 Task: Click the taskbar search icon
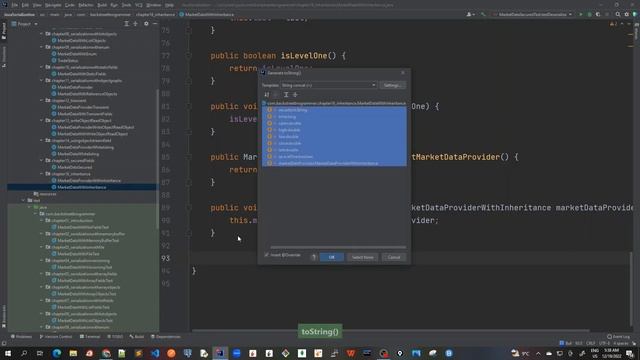pyautogui.click(x=24, y=353)
